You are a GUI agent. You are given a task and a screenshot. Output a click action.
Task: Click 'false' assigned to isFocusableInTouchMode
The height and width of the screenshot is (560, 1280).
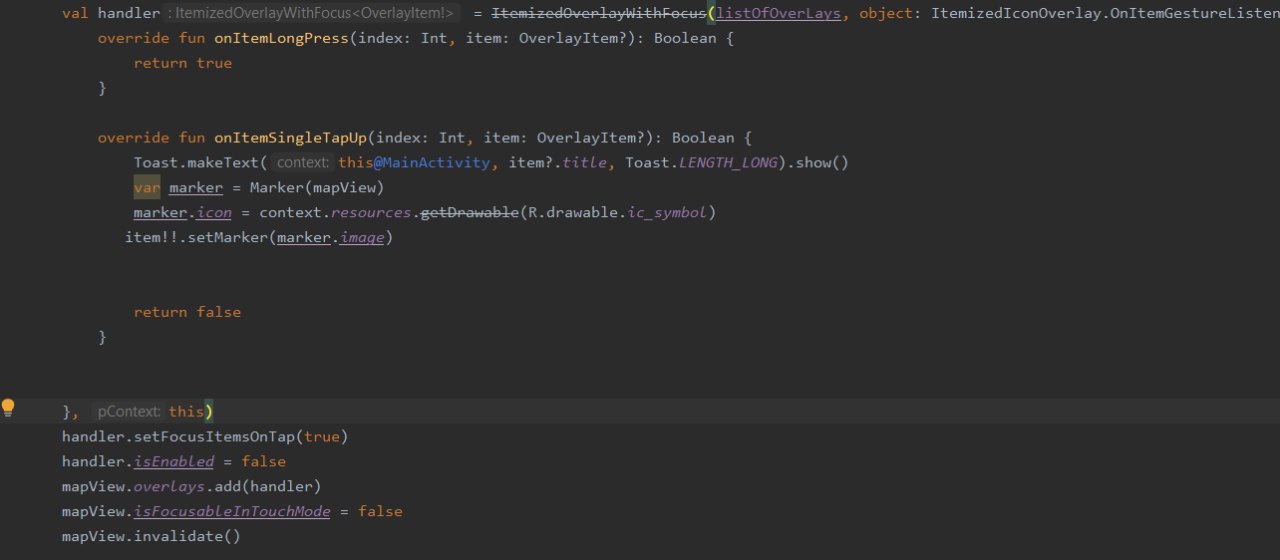(380, 512)
